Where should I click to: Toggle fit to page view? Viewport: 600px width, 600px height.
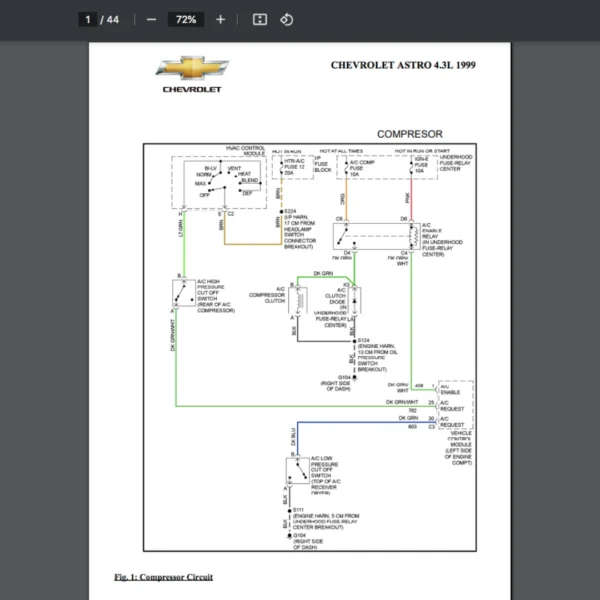point(259,19)
